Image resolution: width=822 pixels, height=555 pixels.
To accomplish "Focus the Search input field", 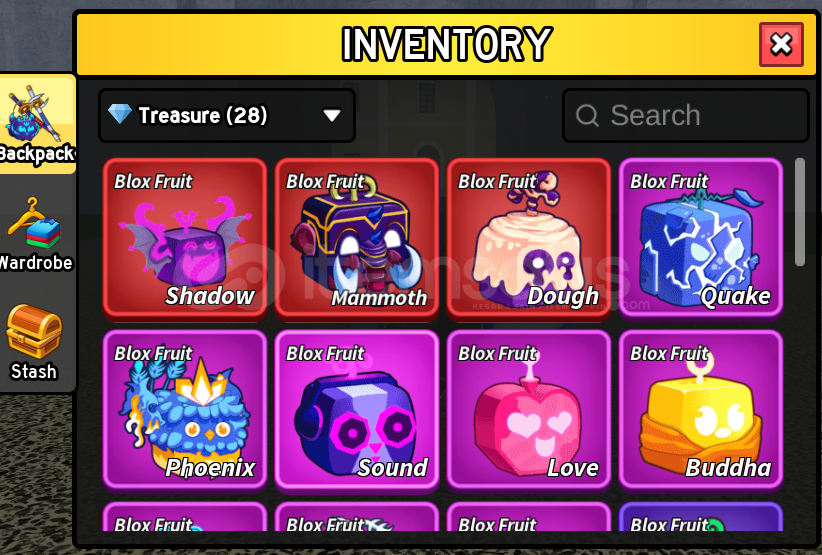I will pos(686,115).
